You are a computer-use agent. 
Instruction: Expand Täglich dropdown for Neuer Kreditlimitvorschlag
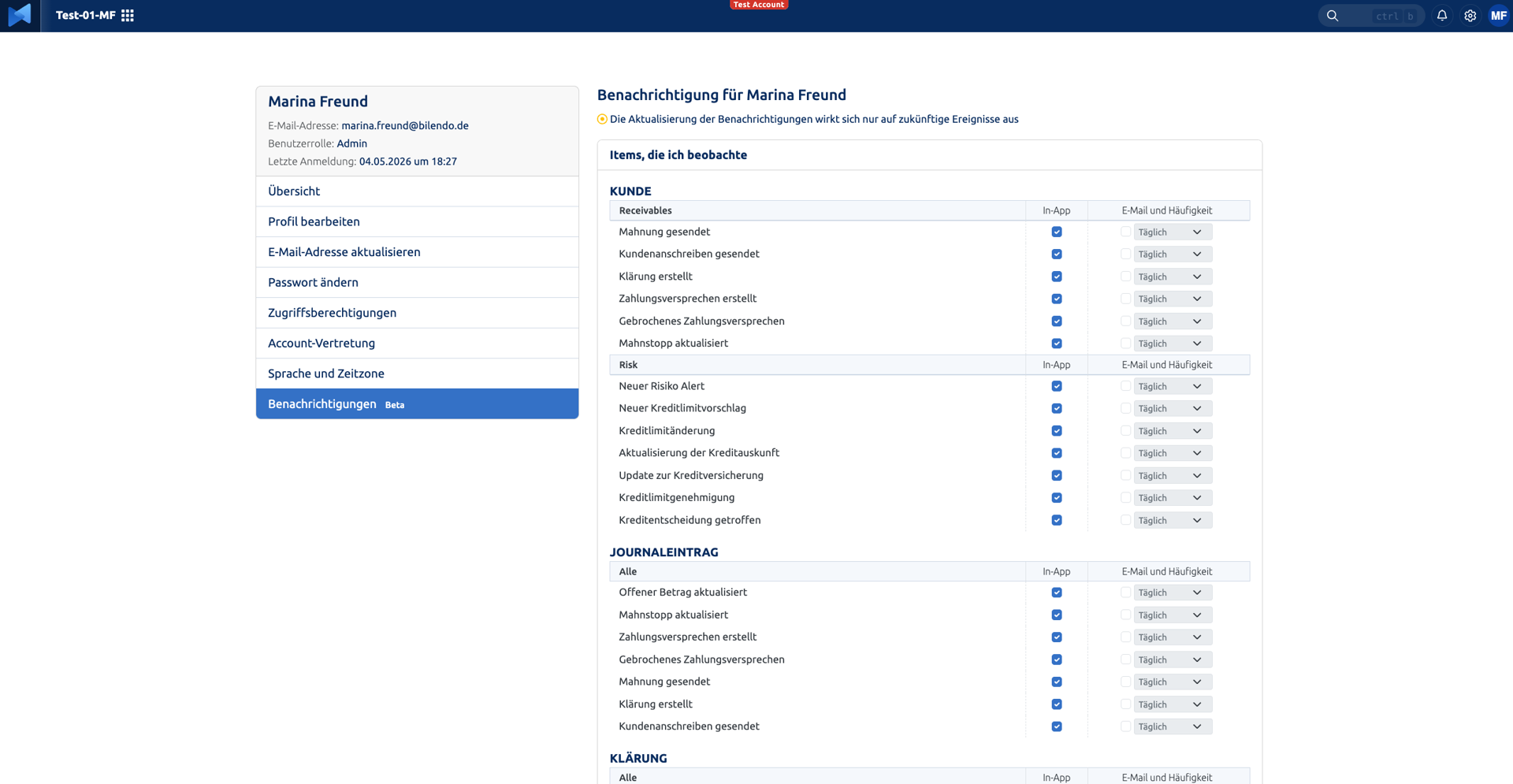[x=1173, y=408]
